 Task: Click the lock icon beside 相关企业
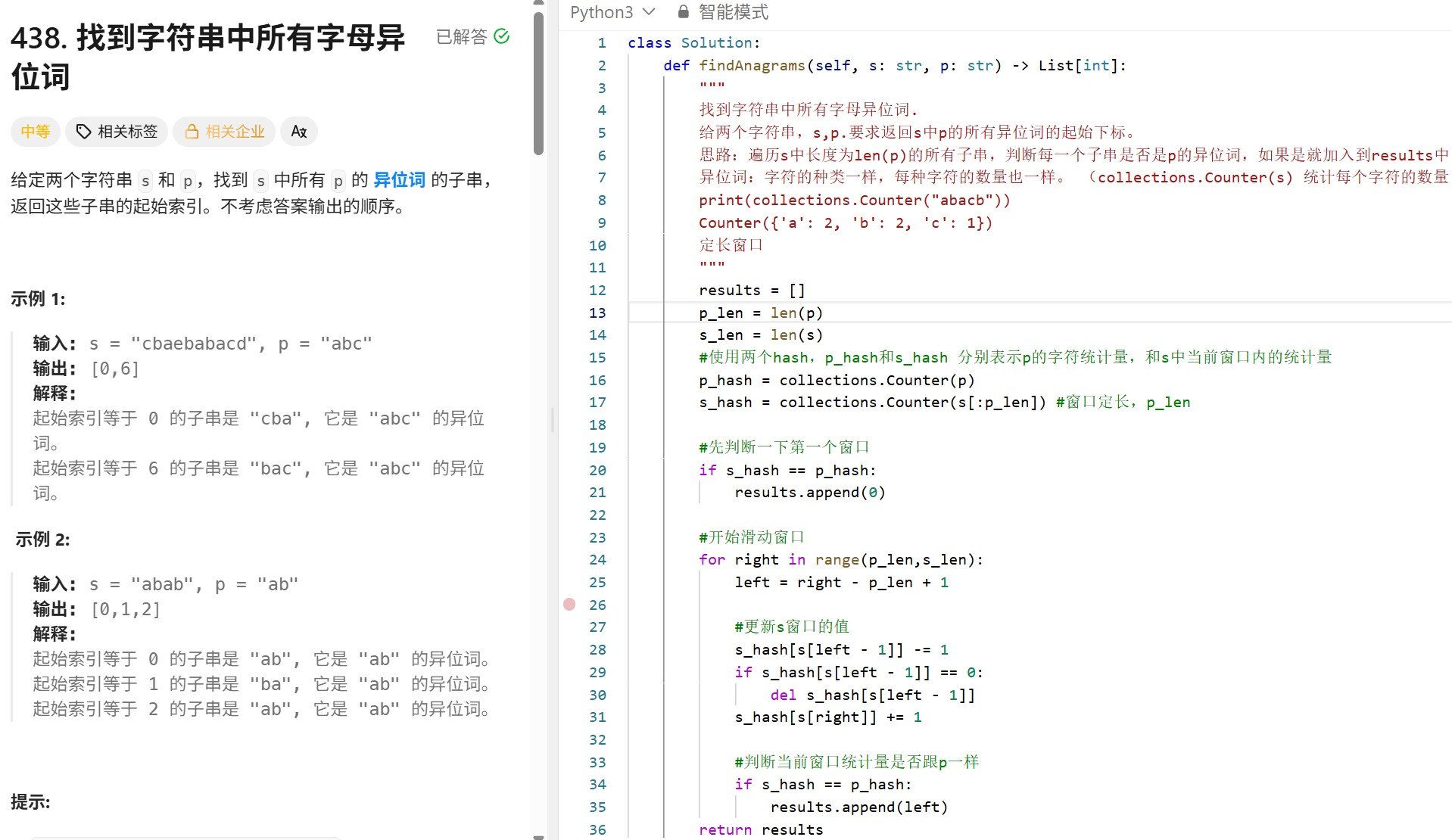pos(192,131)
